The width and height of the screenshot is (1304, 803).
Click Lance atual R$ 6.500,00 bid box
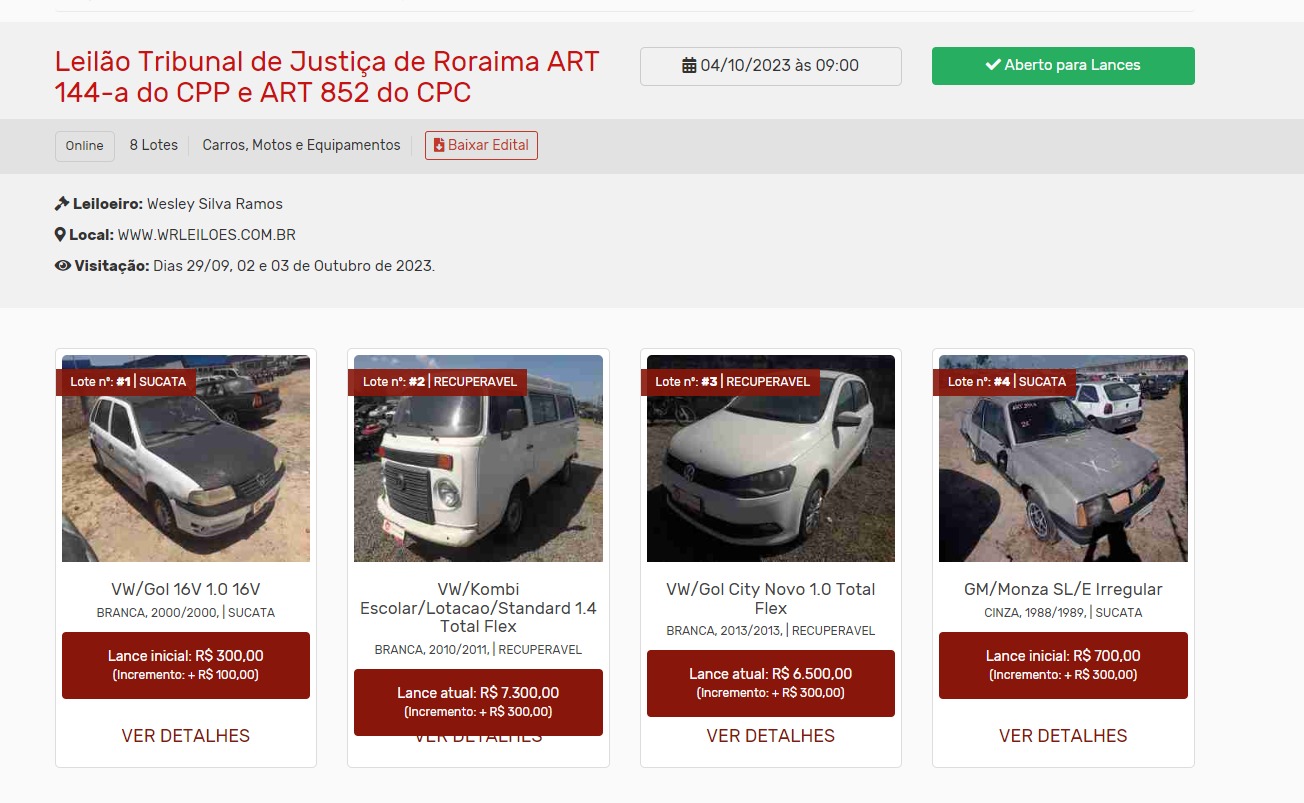point(771,683)
